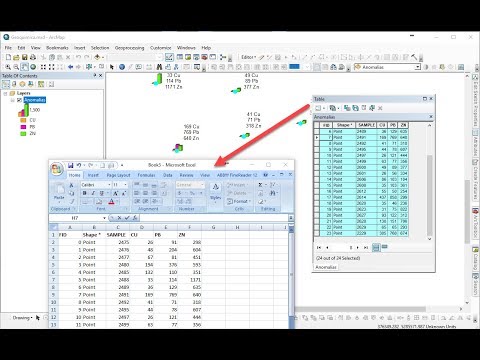Image resolution: width=480 pixels, height=360 pixels.
Task: Click the Styles button in Excel ribbon
Action: (x=216, y=192)
